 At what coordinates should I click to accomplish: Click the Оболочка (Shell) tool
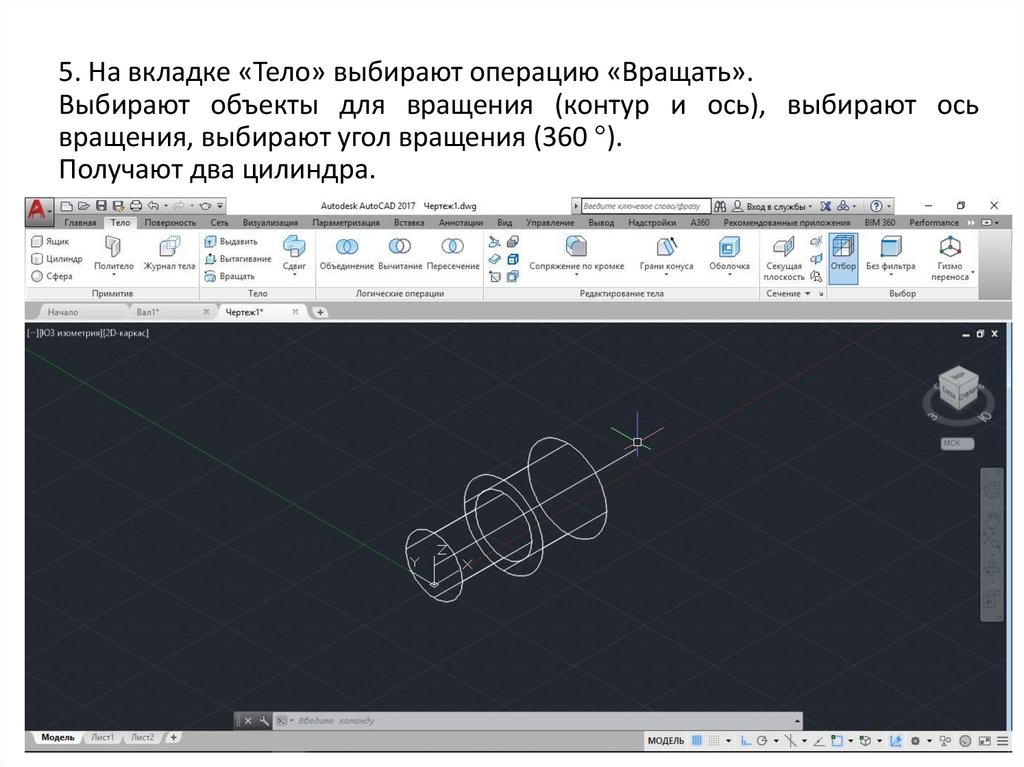point(729,253)
